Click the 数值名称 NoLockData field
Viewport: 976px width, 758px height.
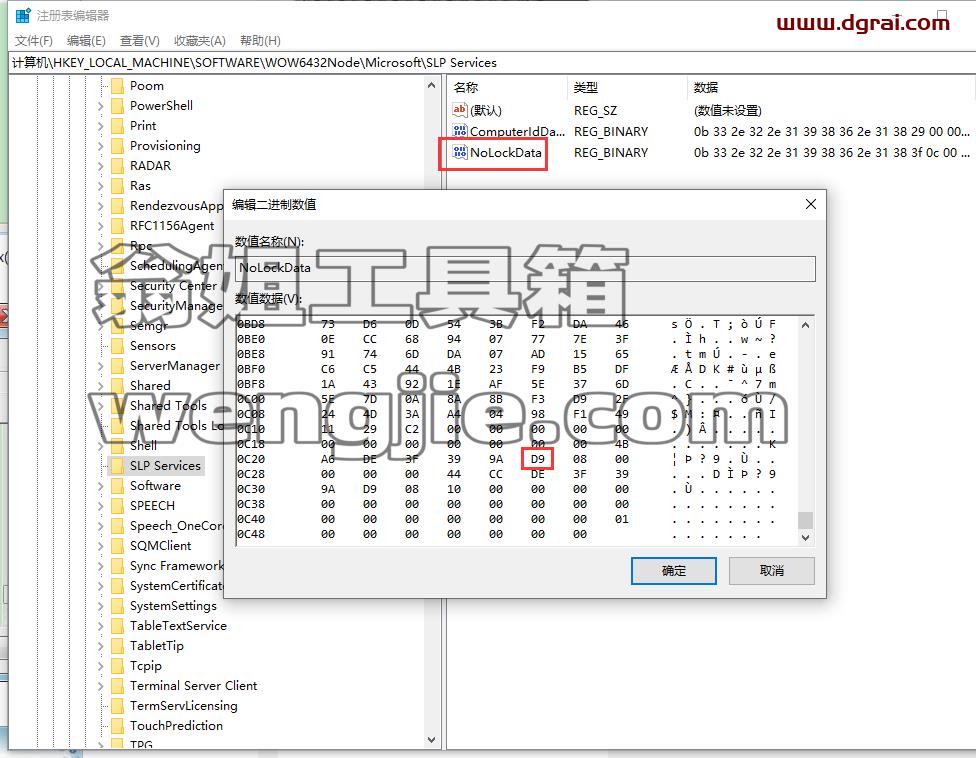pos(525,268)
